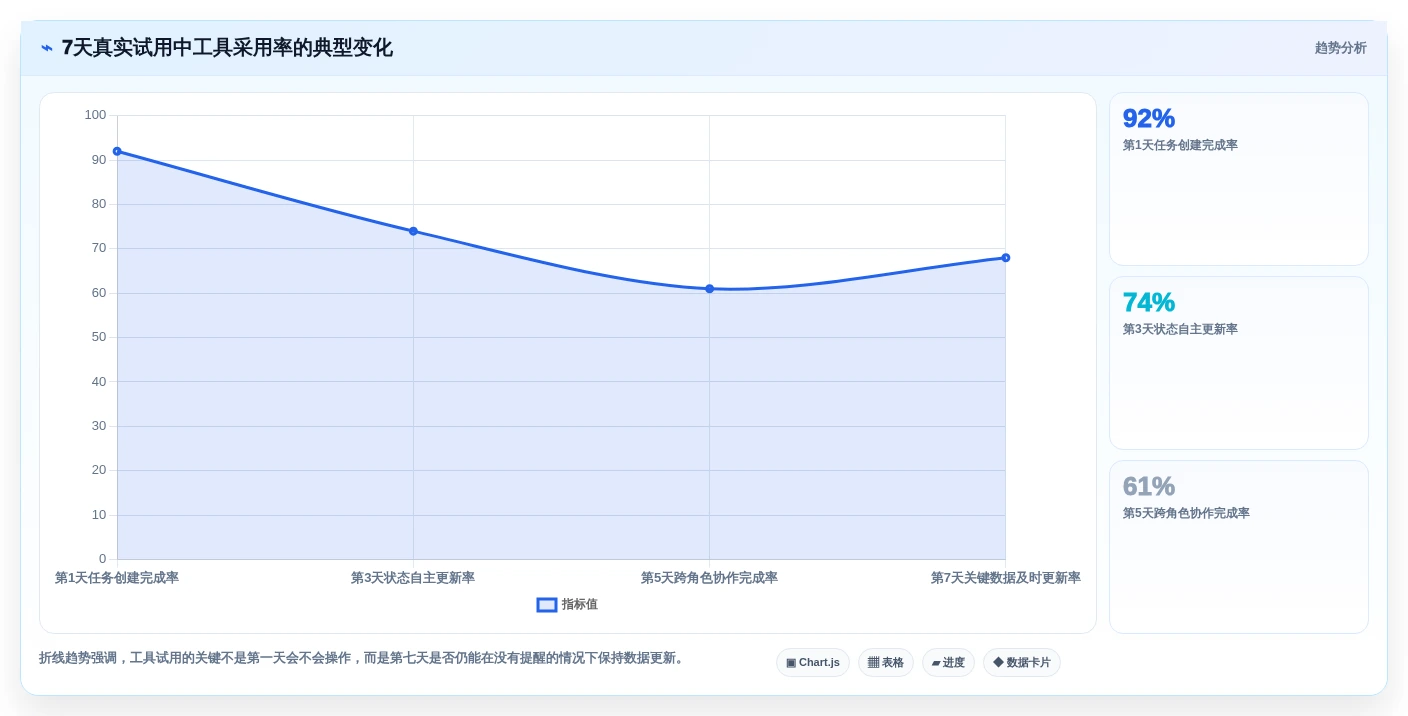
Task: Click the footer note starting 折线趋势强调
Action: pyautogui.click(x=363, y=658)
